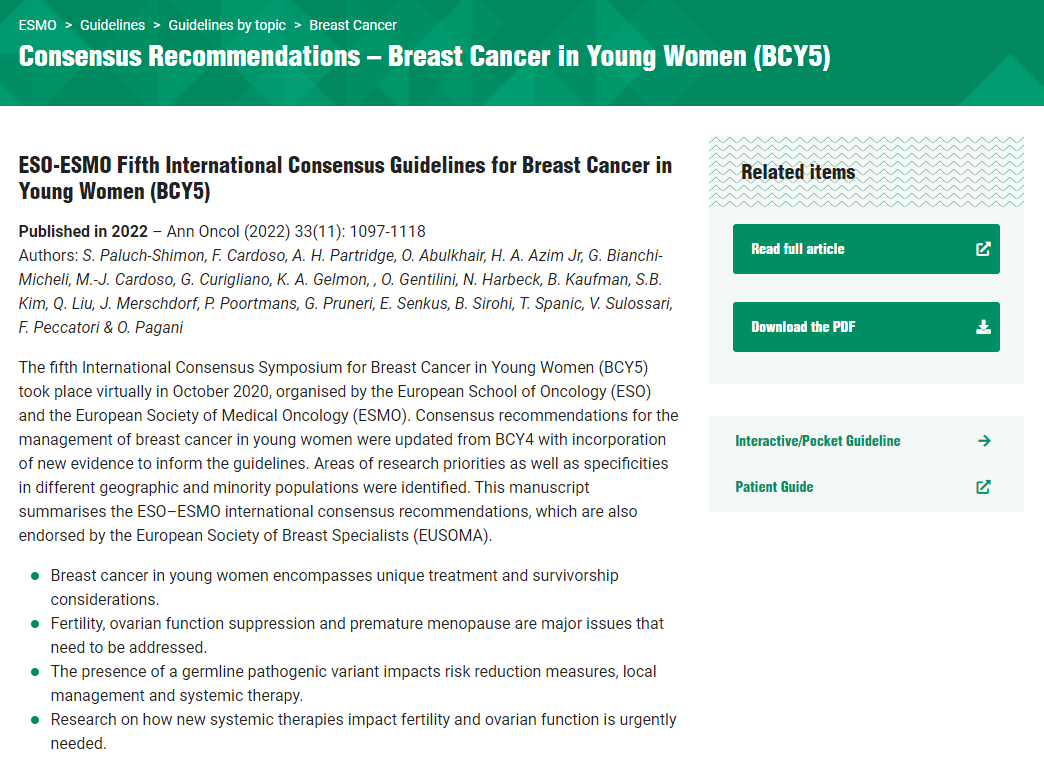The height and width of the screenshot is (774, 1044).
Task: Click the Published in 2022 text
Action: tap(83, 231)
